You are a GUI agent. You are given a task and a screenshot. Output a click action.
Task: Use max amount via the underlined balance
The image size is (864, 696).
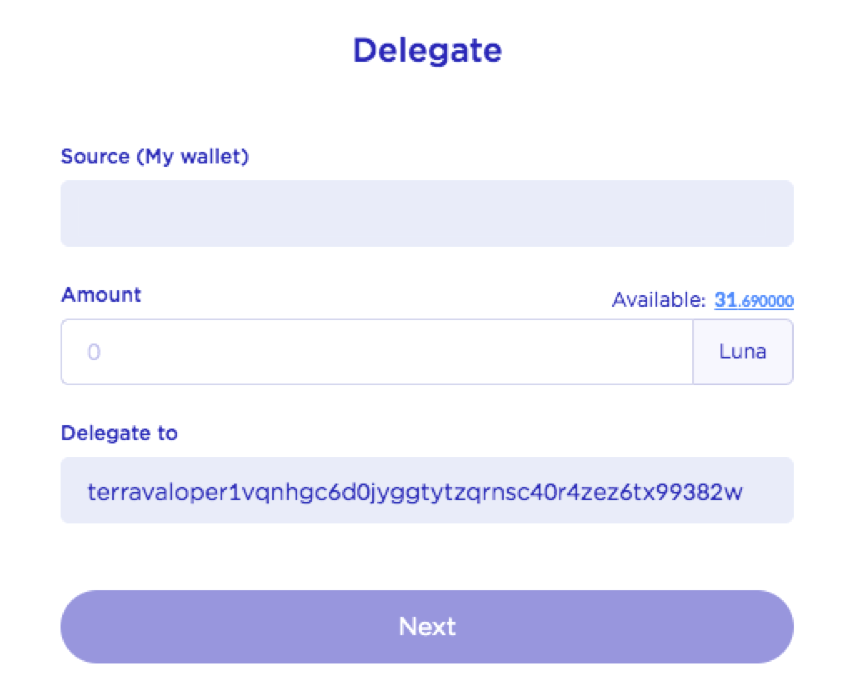pos(754,300)
